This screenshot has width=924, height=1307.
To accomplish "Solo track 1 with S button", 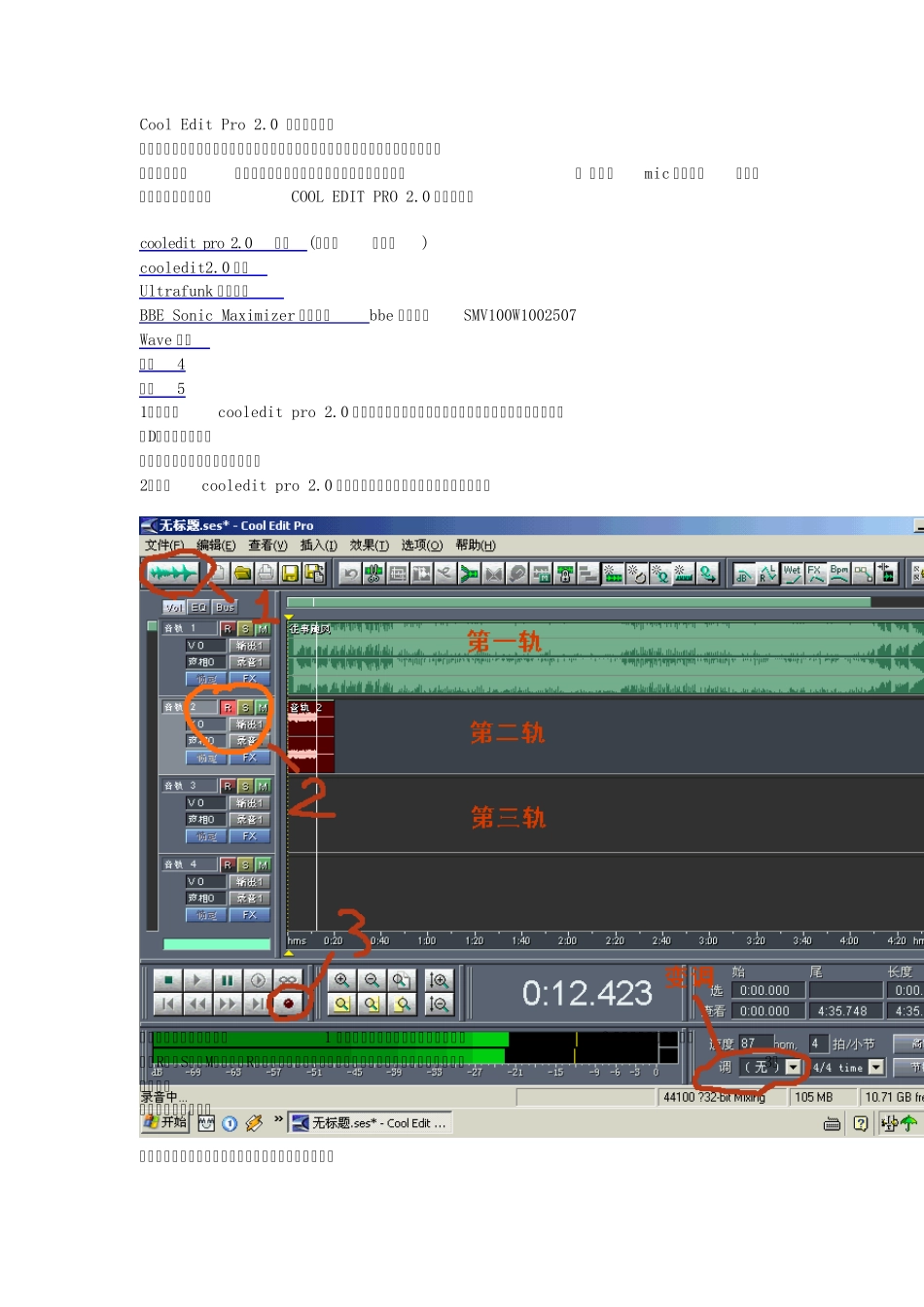I will pos(245,629).
